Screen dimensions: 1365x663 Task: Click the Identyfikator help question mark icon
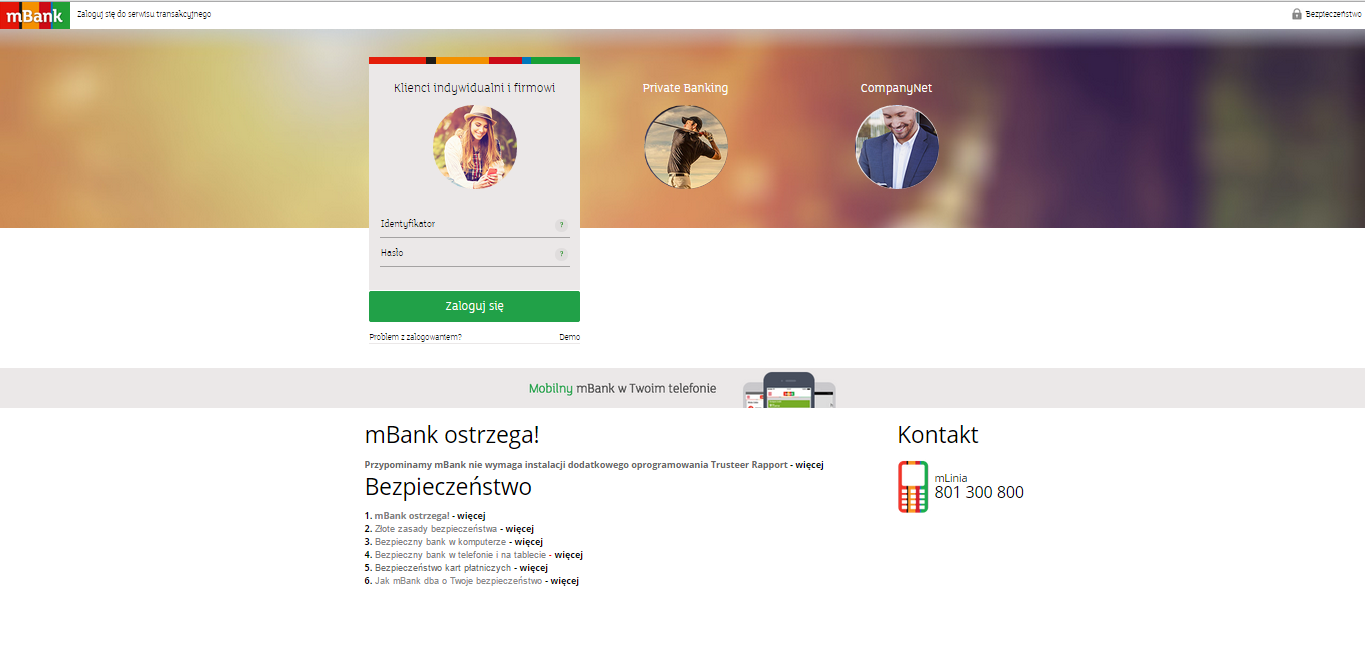561,225
